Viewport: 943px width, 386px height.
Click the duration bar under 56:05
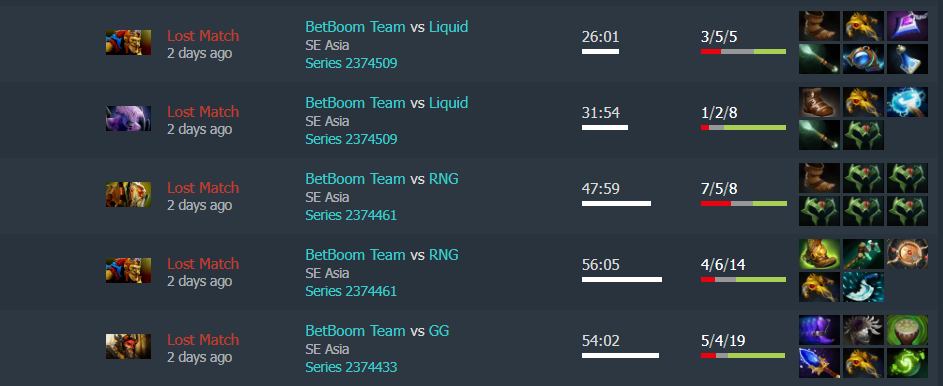(x=622, y=280)
